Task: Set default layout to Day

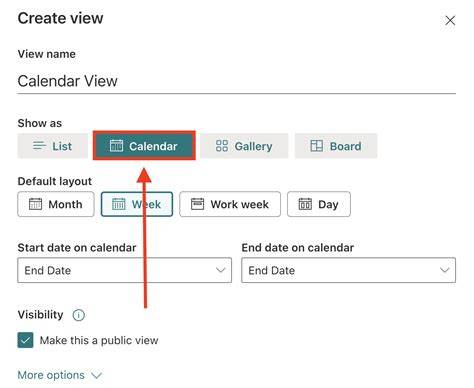Action: (319, 204)
